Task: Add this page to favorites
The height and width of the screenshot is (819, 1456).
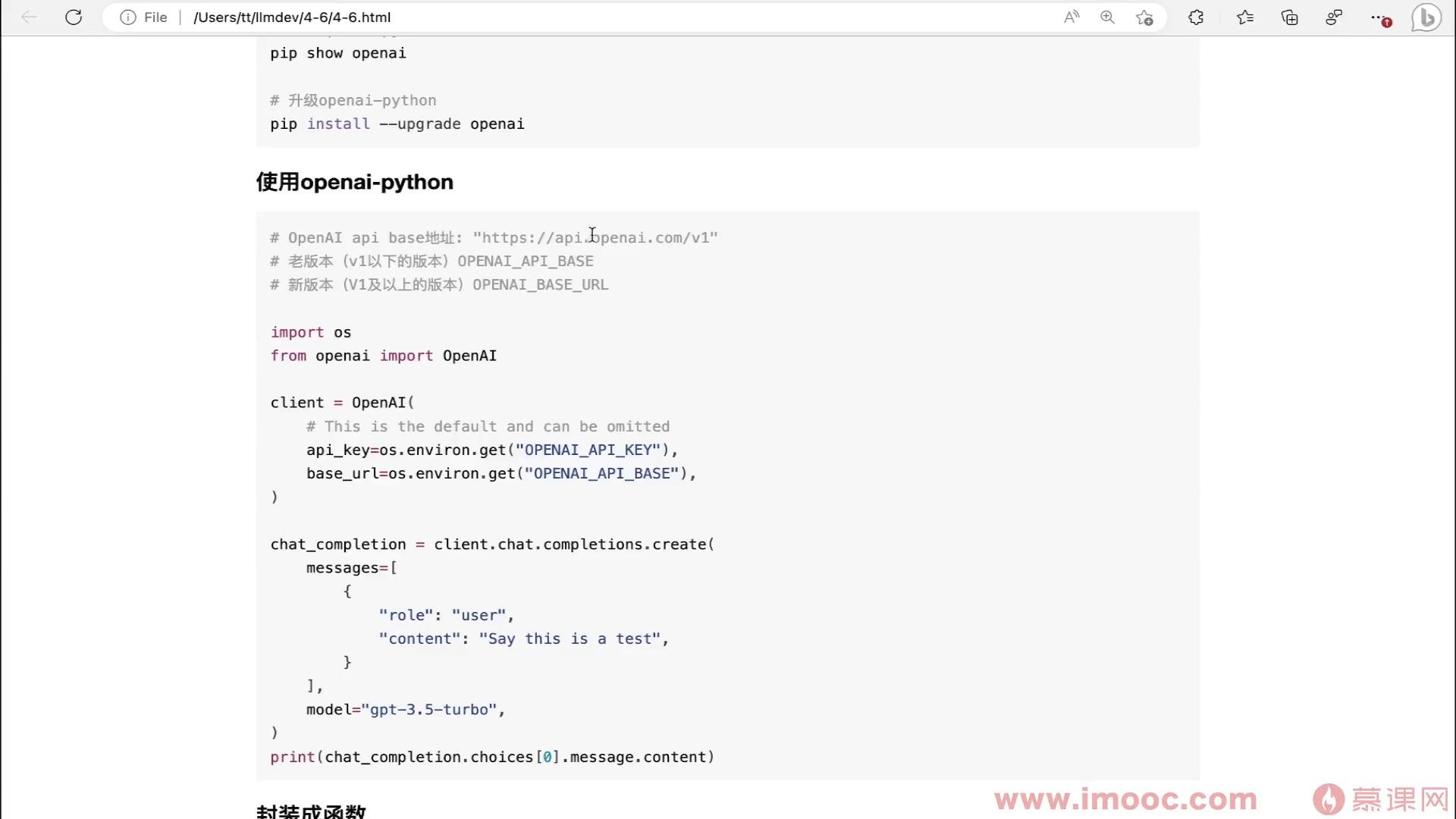Action: 1144,17
